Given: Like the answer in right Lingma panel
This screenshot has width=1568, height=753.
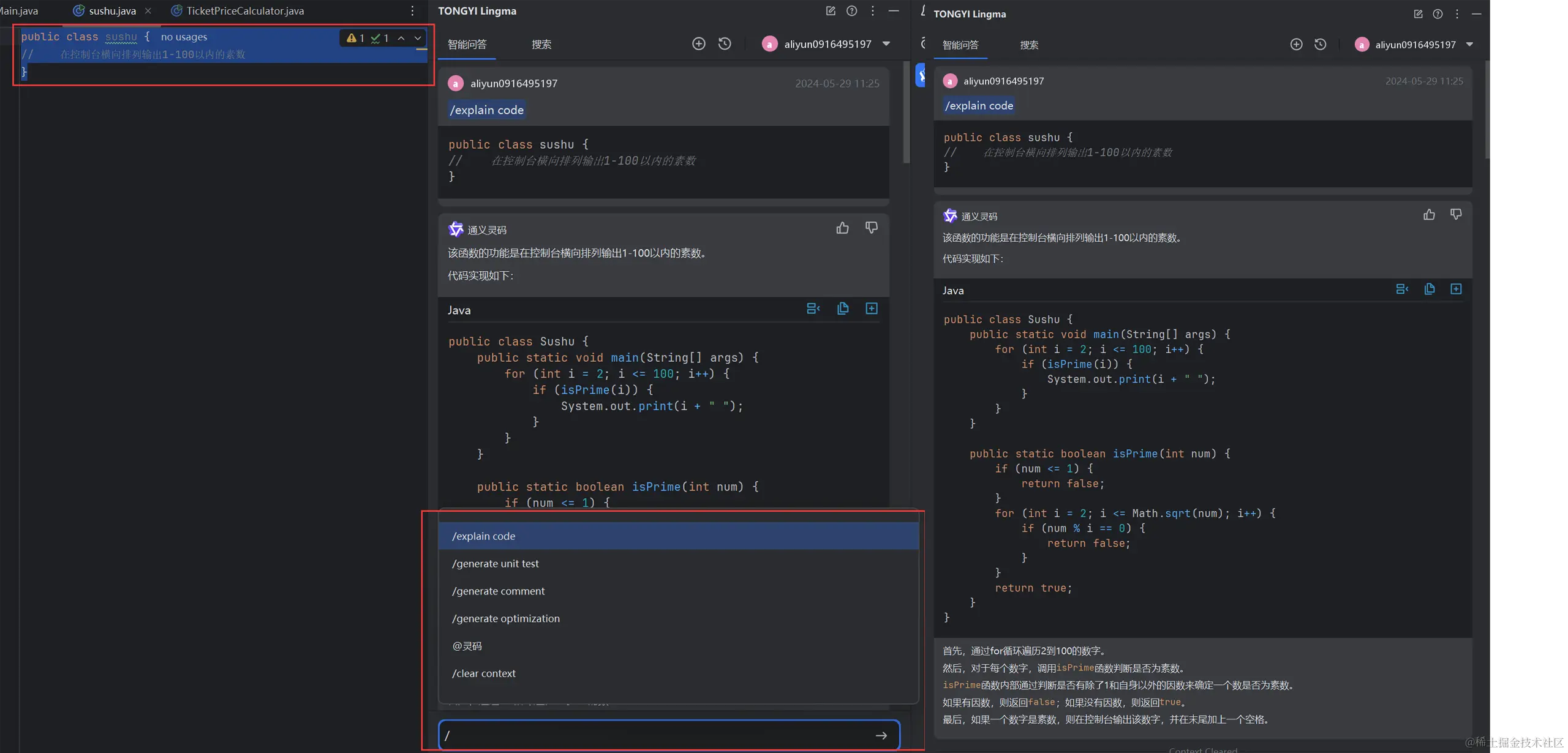Looking at the screenshot, I should pyautogui.click(x=1429, y=214).
